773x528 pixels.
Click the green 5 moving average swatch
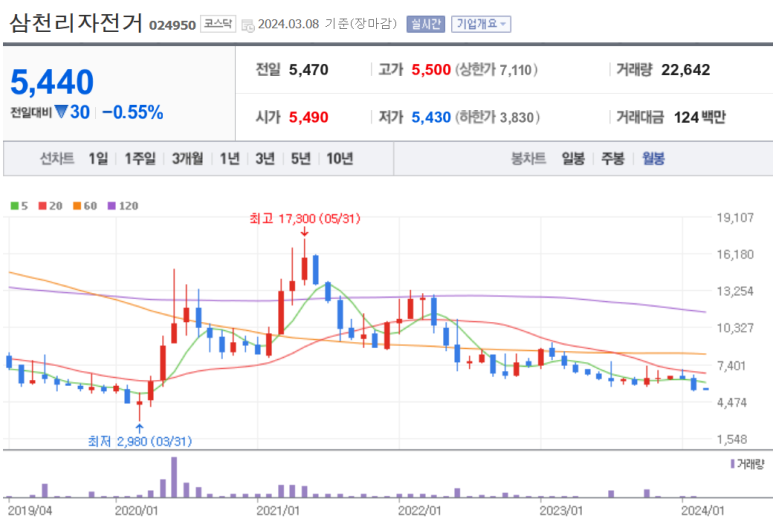(x=15, y=206)
